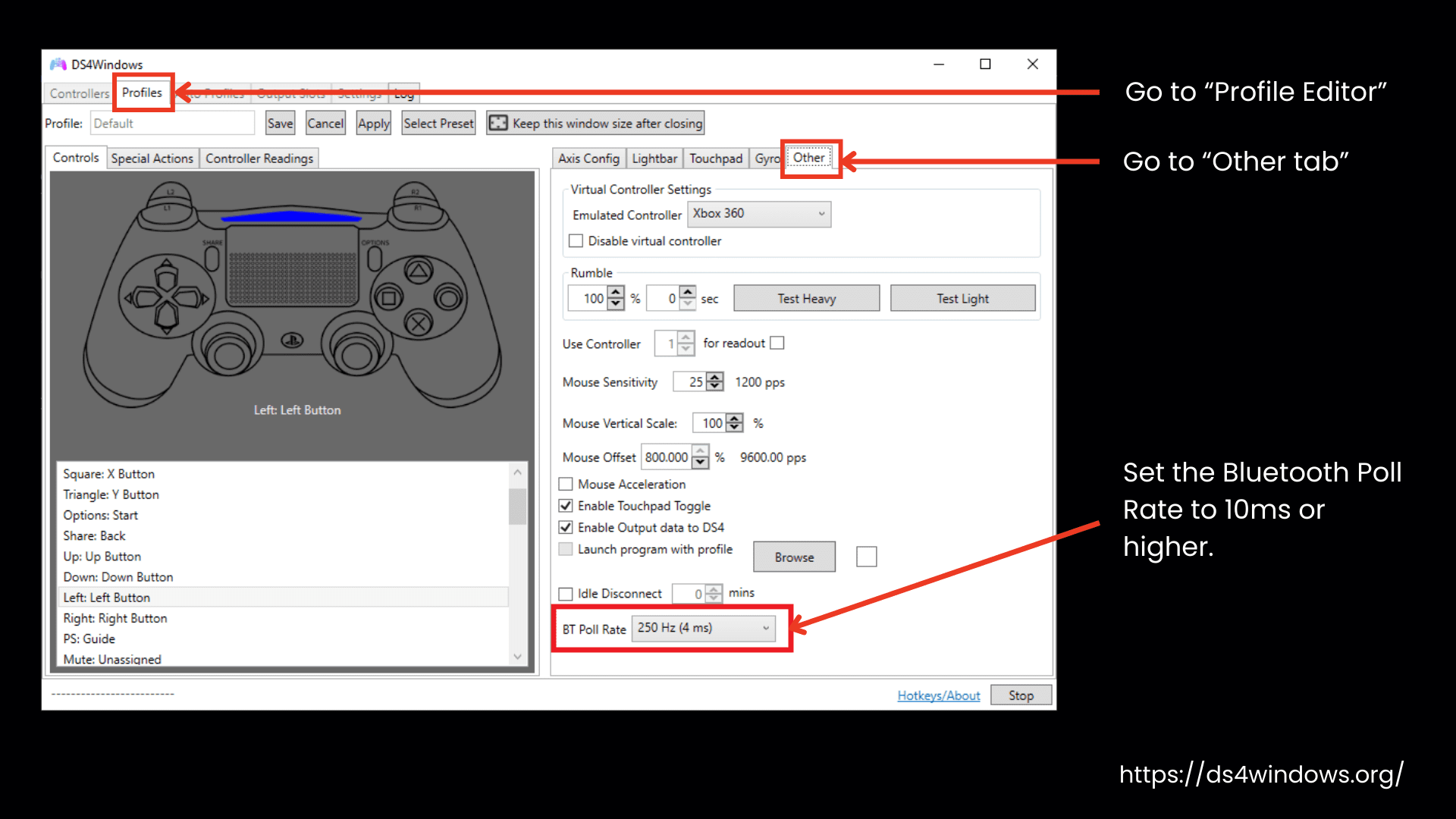Click the touchpad area on the controller image

pyautogui.click(x=292, y=265)
